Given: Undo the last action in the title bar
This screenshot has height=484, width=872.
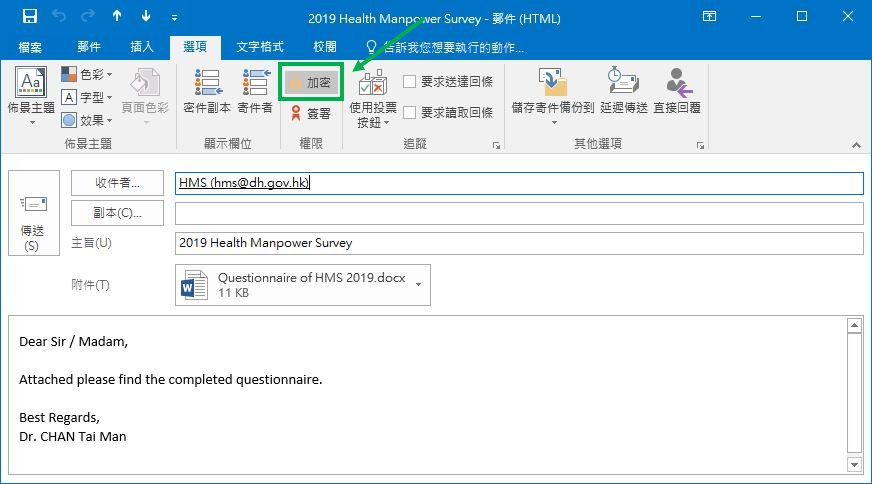Looking at the screenshot, I should click(59, 16).
